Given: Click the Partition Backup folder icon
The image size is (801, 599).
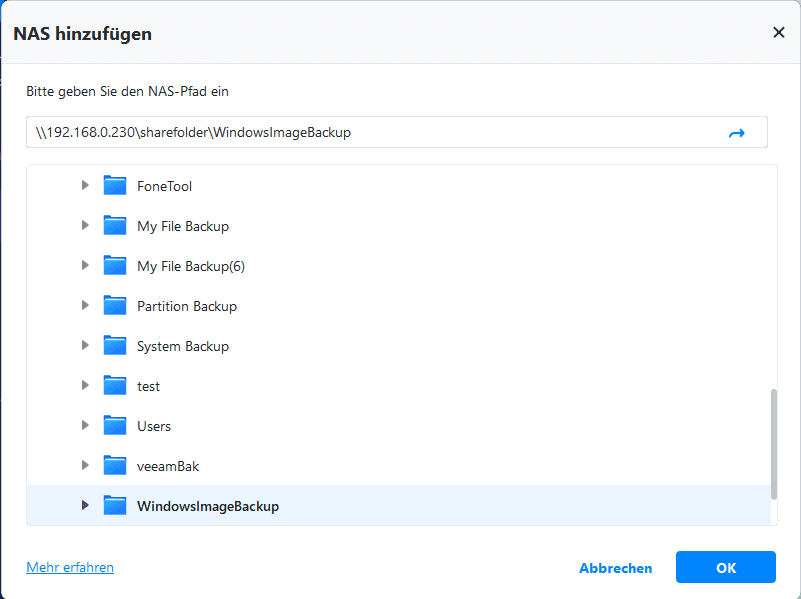Looking at the screenshot, I should pos(115,305).
